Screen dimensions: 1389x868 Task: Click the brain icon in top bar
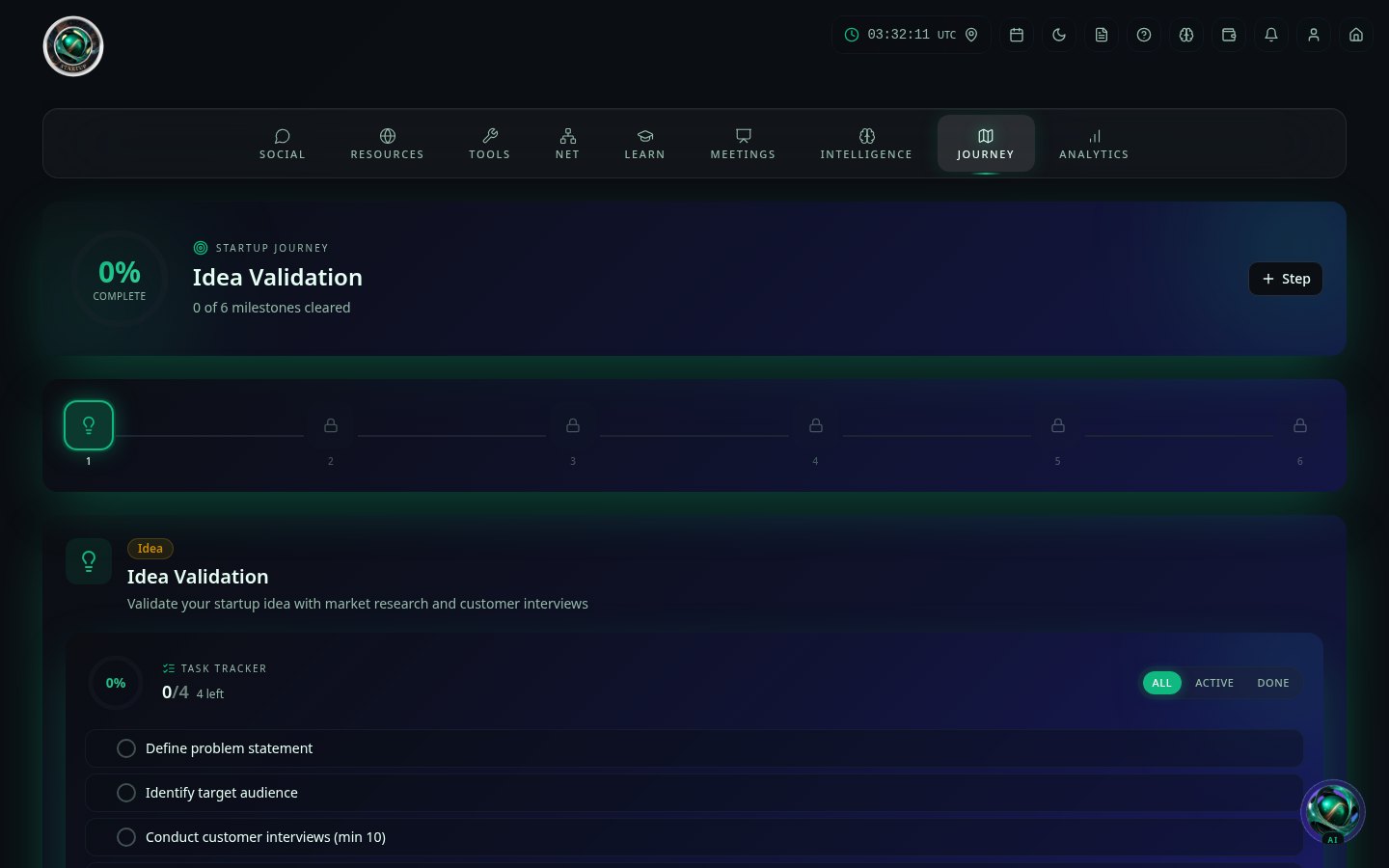tap(1186, 35)
